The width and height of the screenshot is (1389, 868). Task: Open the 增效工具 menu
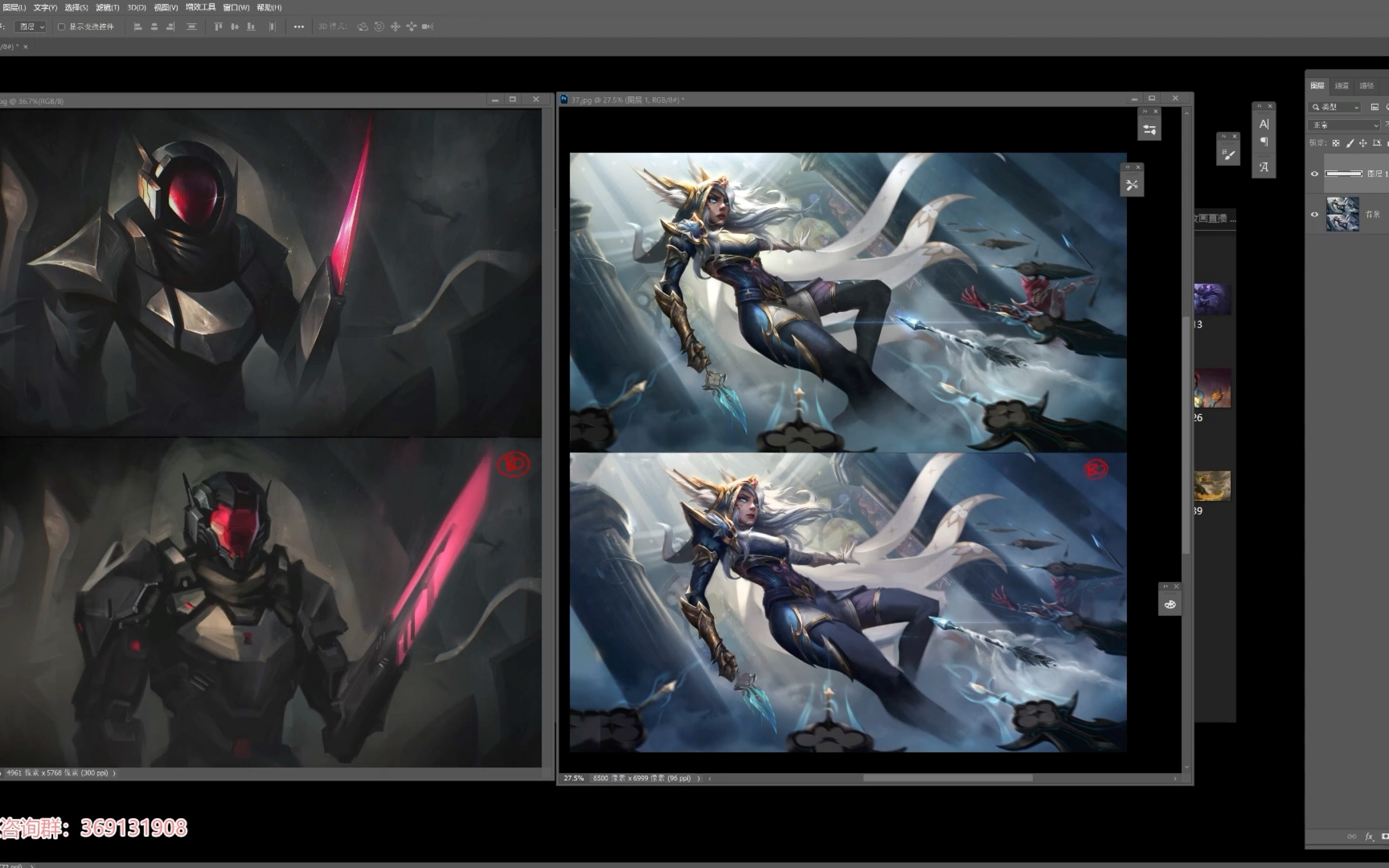tap(200, 8)
